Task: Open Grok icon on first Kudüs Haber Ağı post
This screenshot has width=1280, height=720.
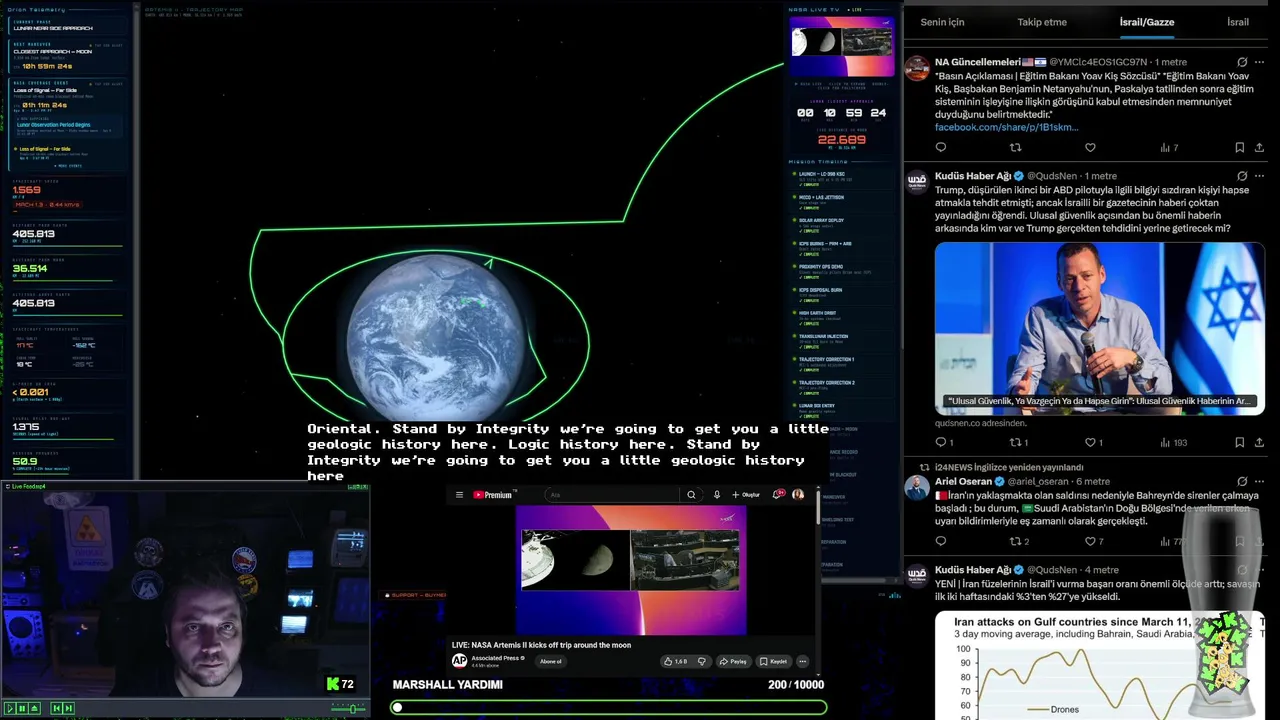Action: tap(1242, 176)
